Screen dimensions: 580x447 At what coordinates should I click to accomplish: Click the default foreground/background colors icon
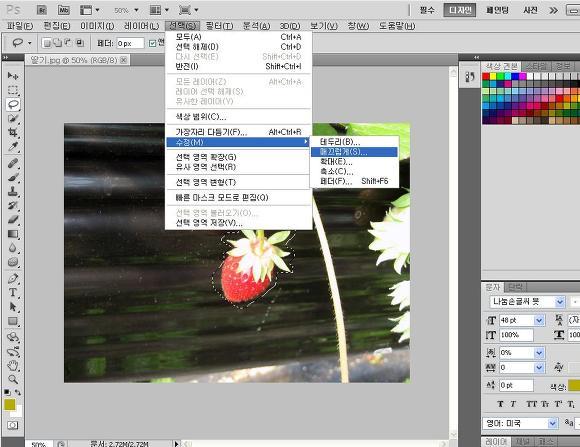click(x=7, y=391)
